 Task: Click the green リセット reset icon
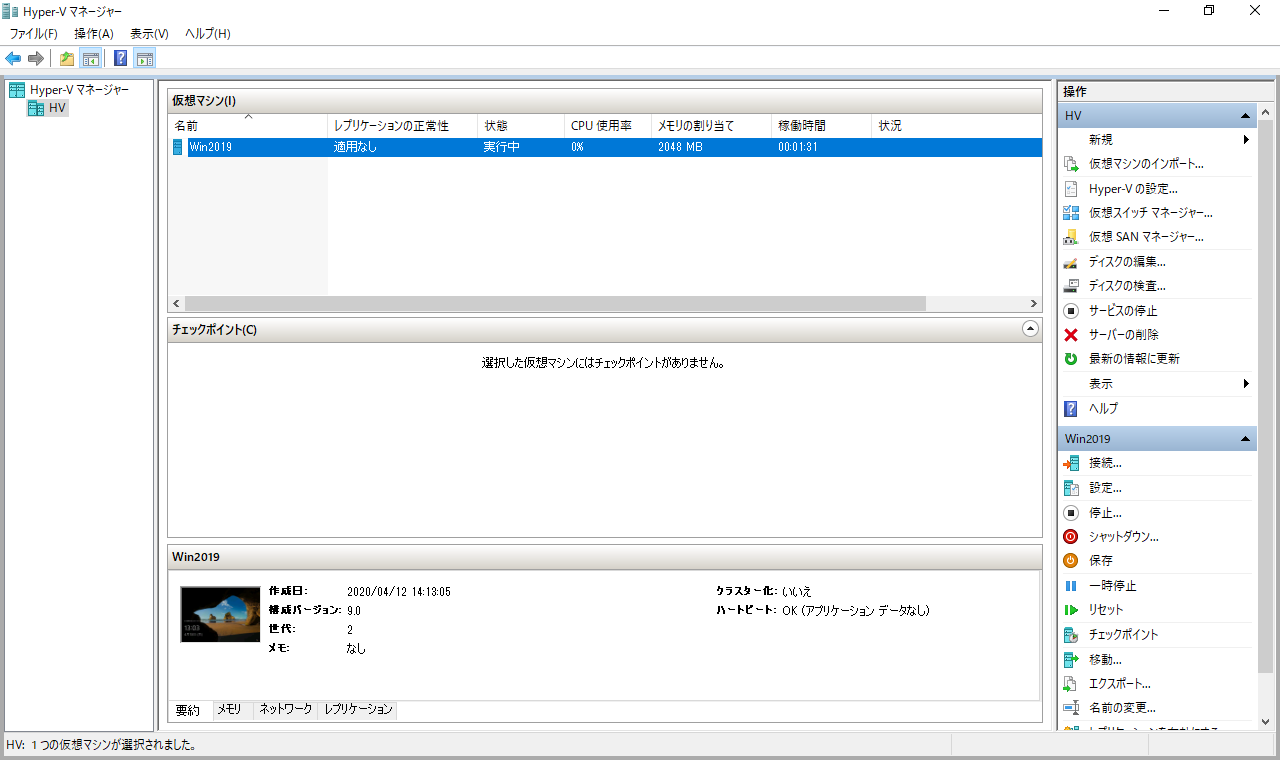click(x=1071, y=610)
